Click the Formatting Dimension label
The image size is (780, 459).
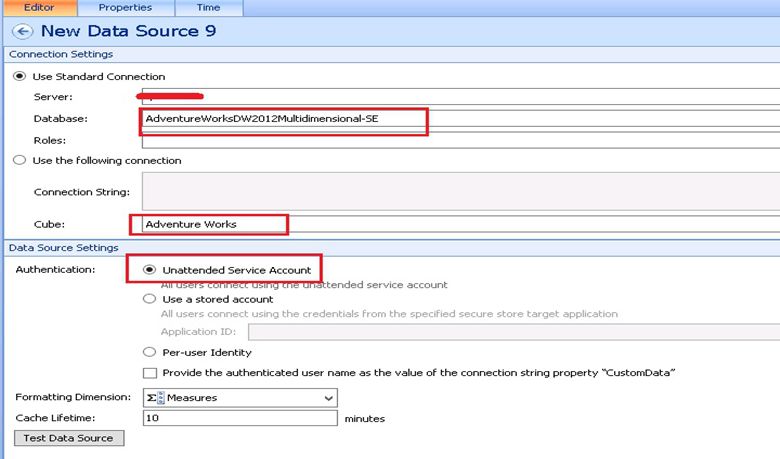click(73, 397)
